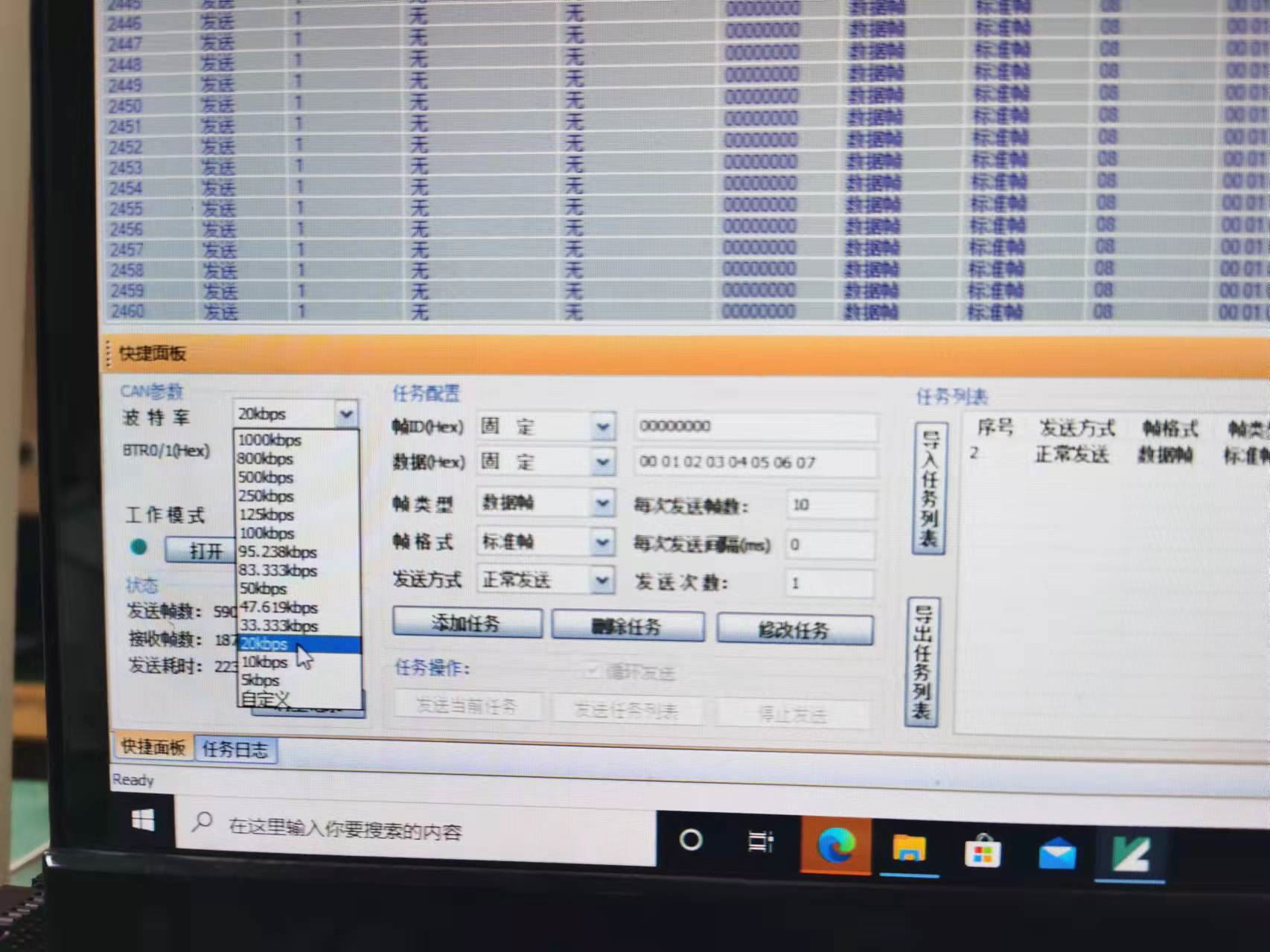This screenshot has width=1270, height=952.
Task: Open the Windows Start menu
Action: click(x=143, y=821)
